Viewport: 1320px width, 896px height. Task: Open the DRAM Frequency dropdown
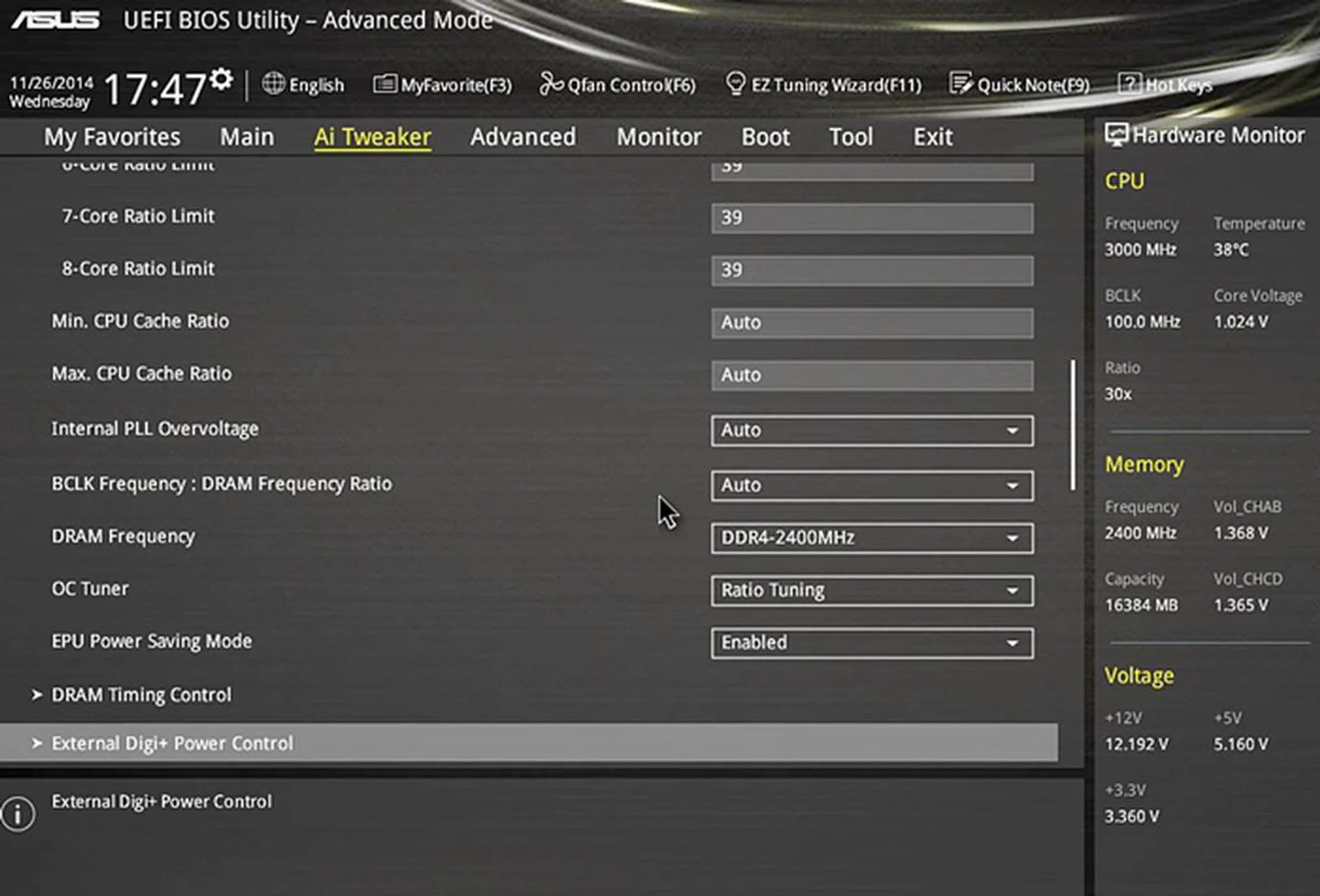pyautogui.click(x=872, y=538)
